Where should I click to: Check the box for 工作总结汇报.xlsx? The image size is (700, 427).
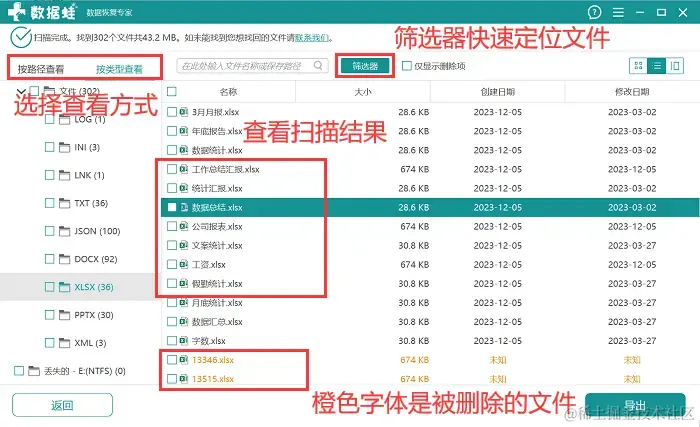pos(172,169)
